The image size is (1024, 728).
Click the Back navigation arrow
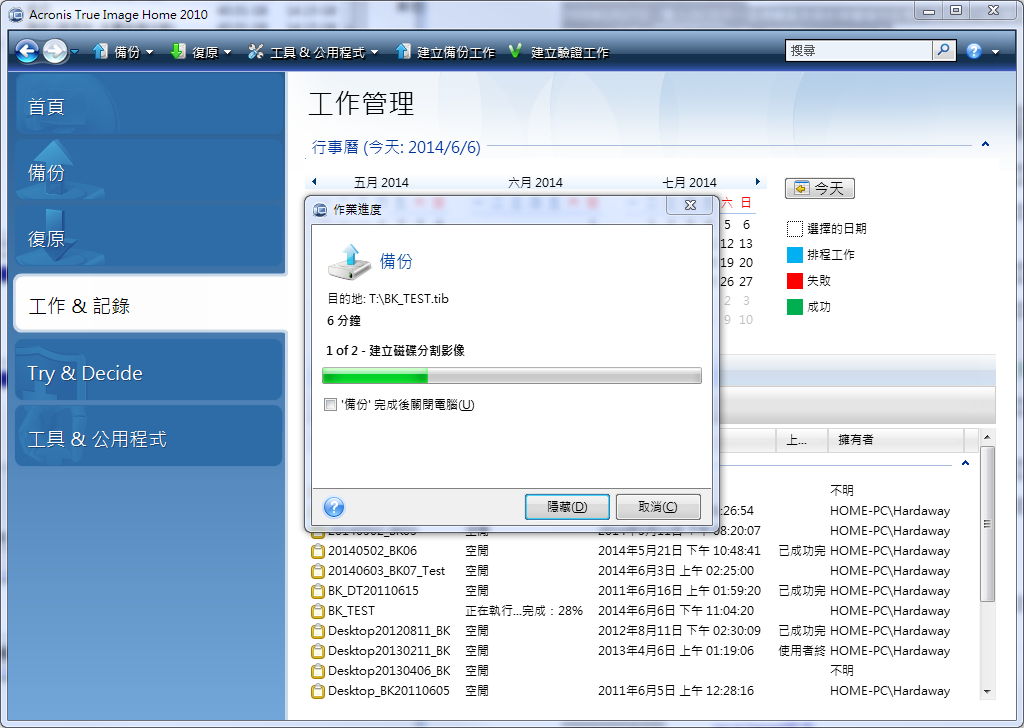(x=27, y=51)
